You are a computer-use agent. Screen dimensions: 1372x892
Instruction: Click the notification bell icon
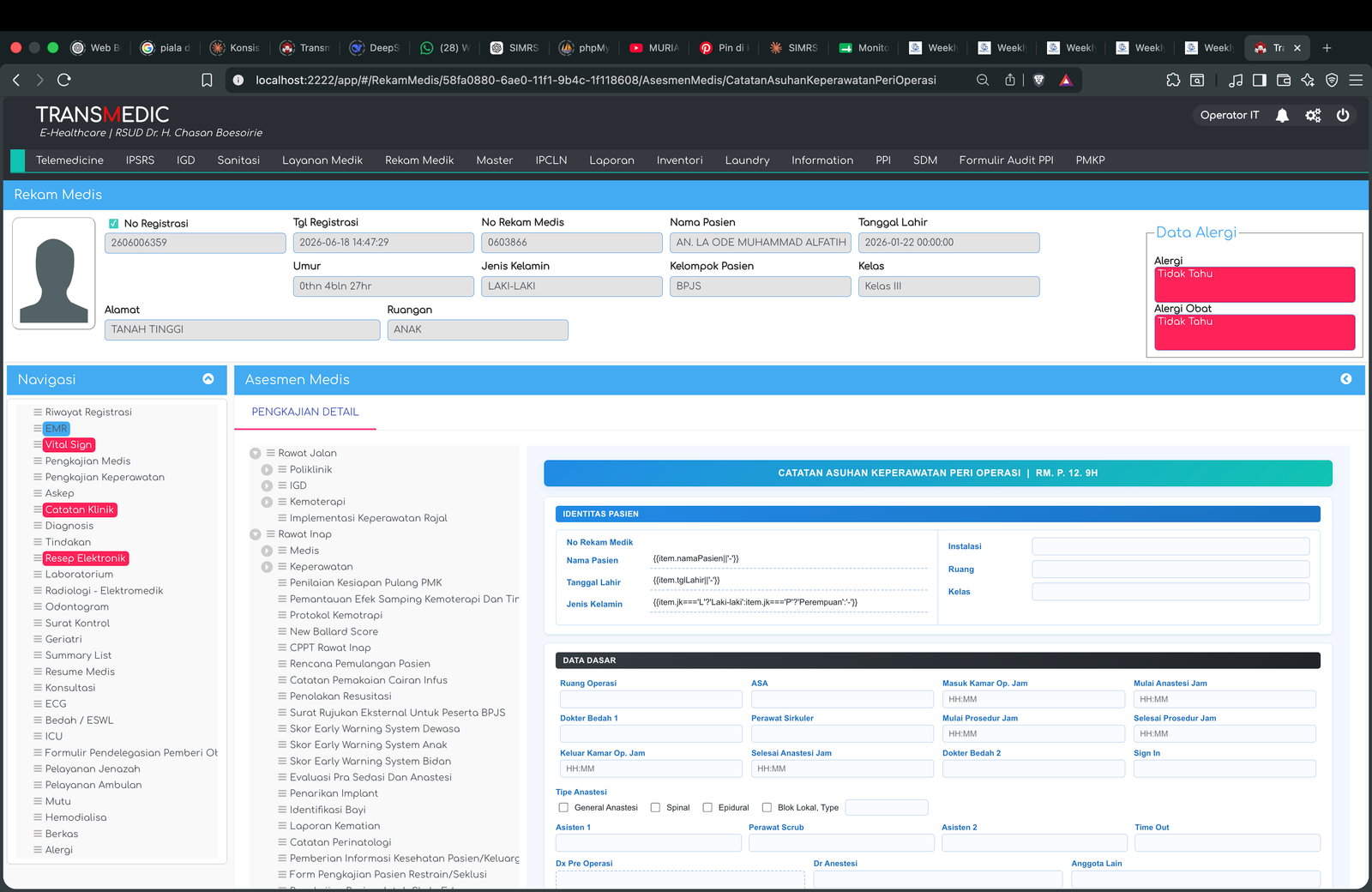[1282, 115]
